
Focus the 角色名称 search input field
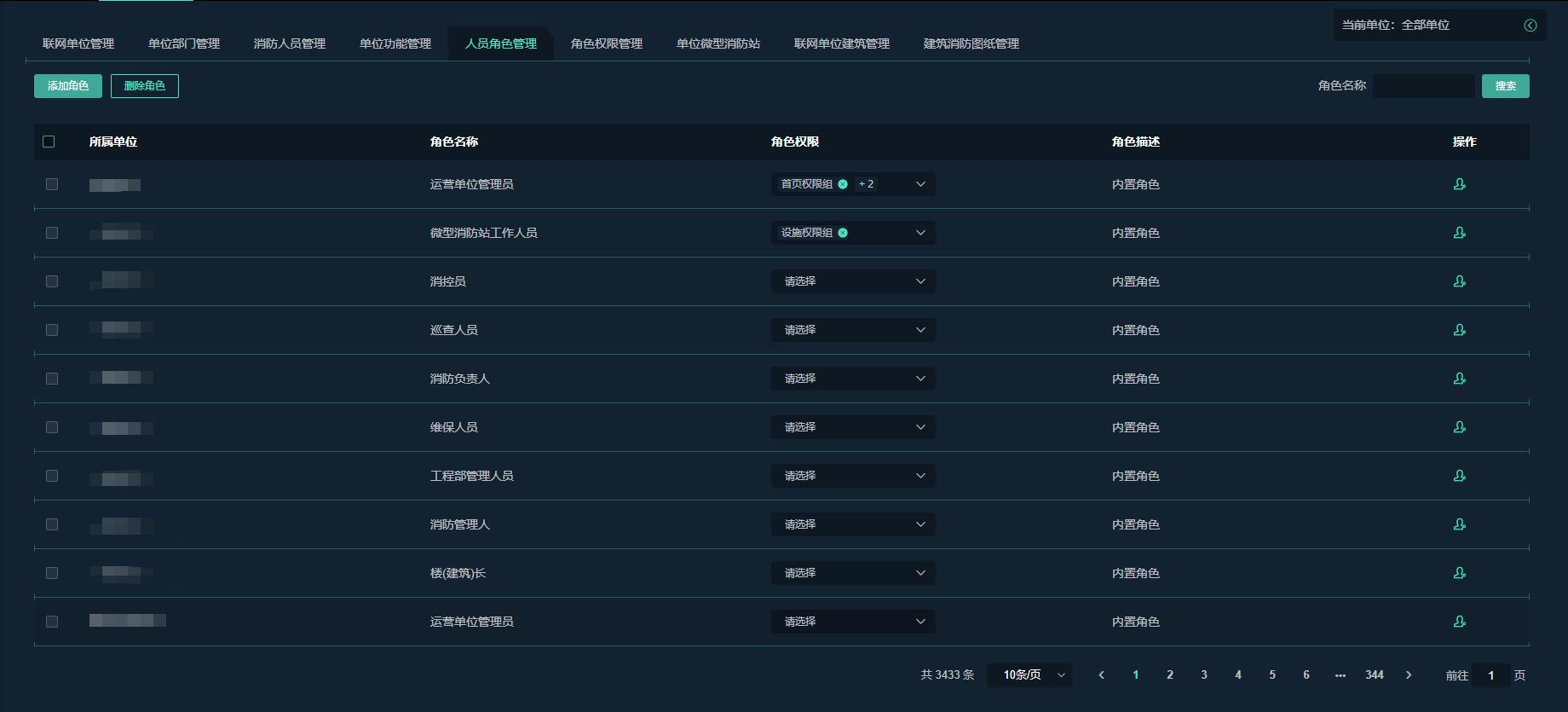[1424, 86]
